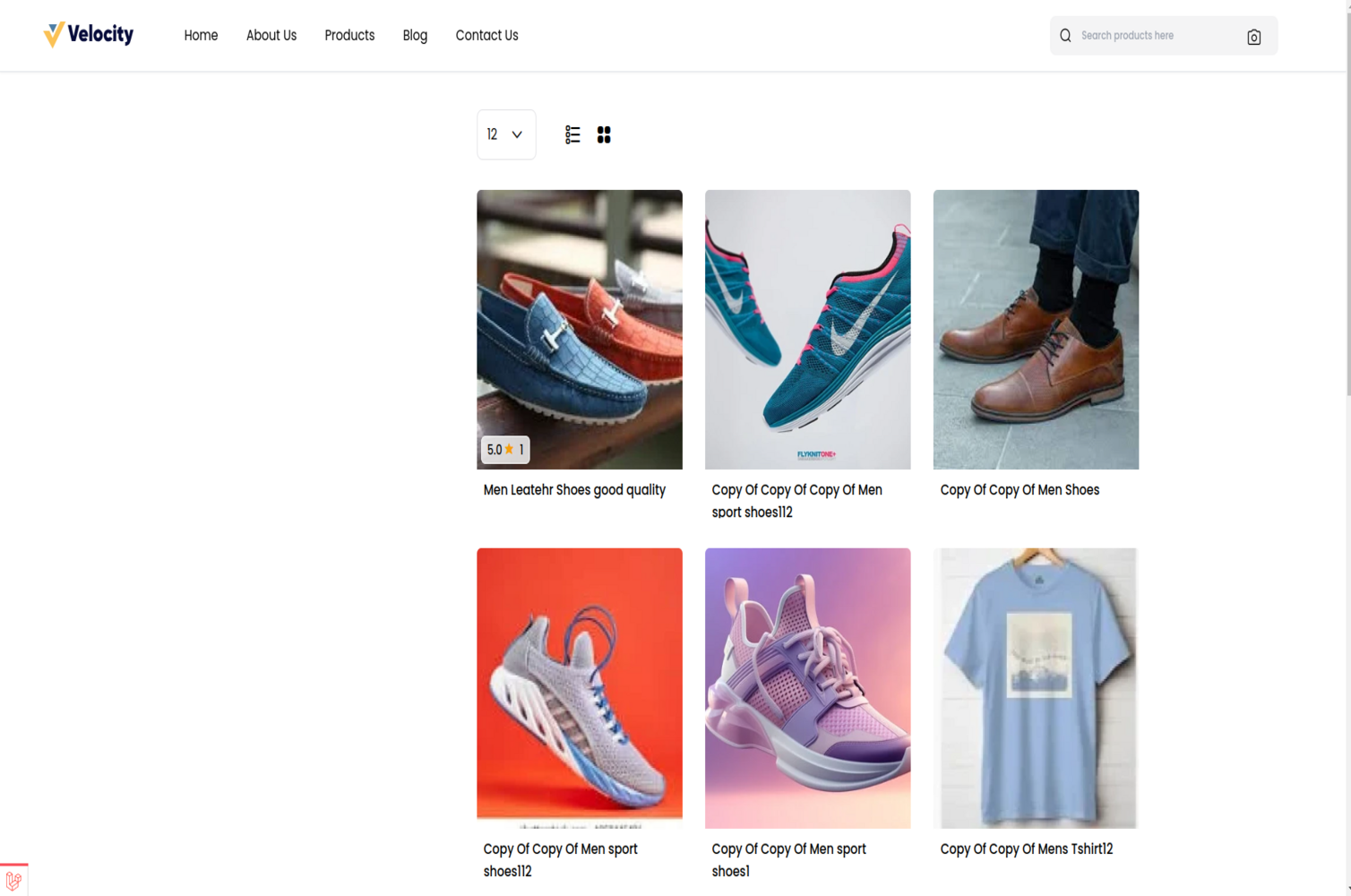The image size is (1351, 896).
Task: Click the 5.0 star rating badge
Action: pyautogui.click(x=505, y=450)
